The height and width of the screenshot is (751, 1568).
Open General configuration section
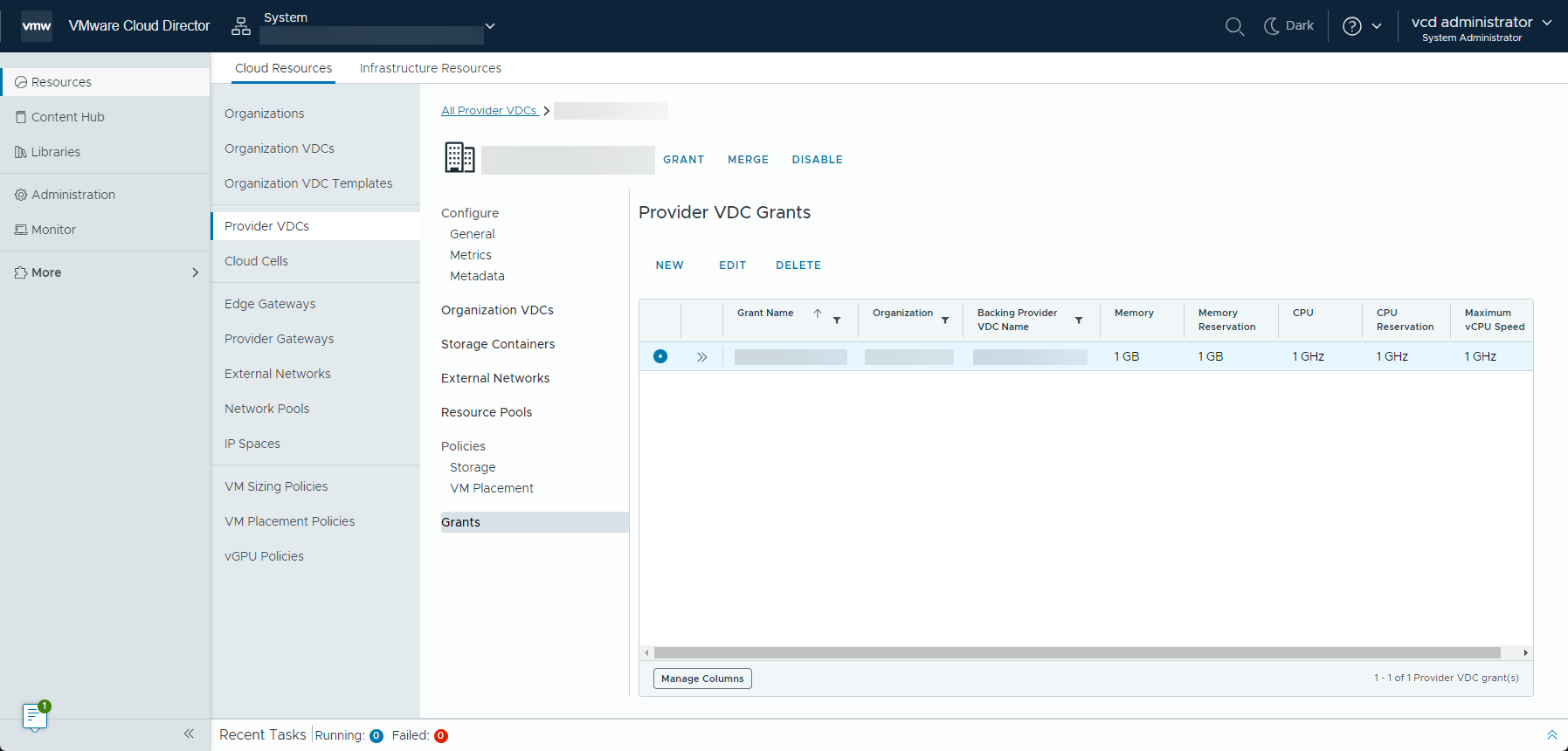tap(473, 234)
